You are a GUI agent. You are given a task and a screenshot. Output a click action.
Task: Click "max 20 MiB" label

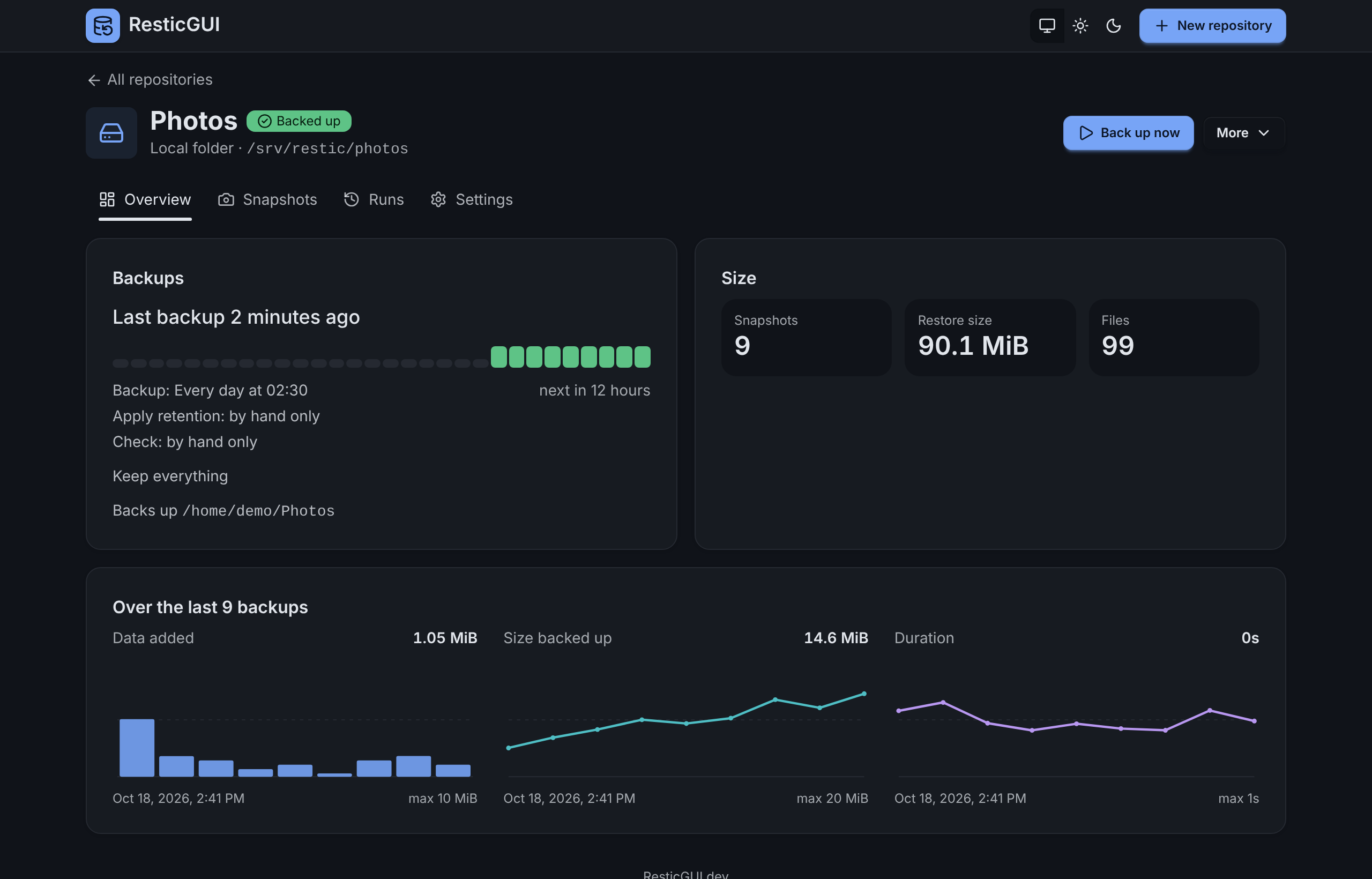pos(833,799)
